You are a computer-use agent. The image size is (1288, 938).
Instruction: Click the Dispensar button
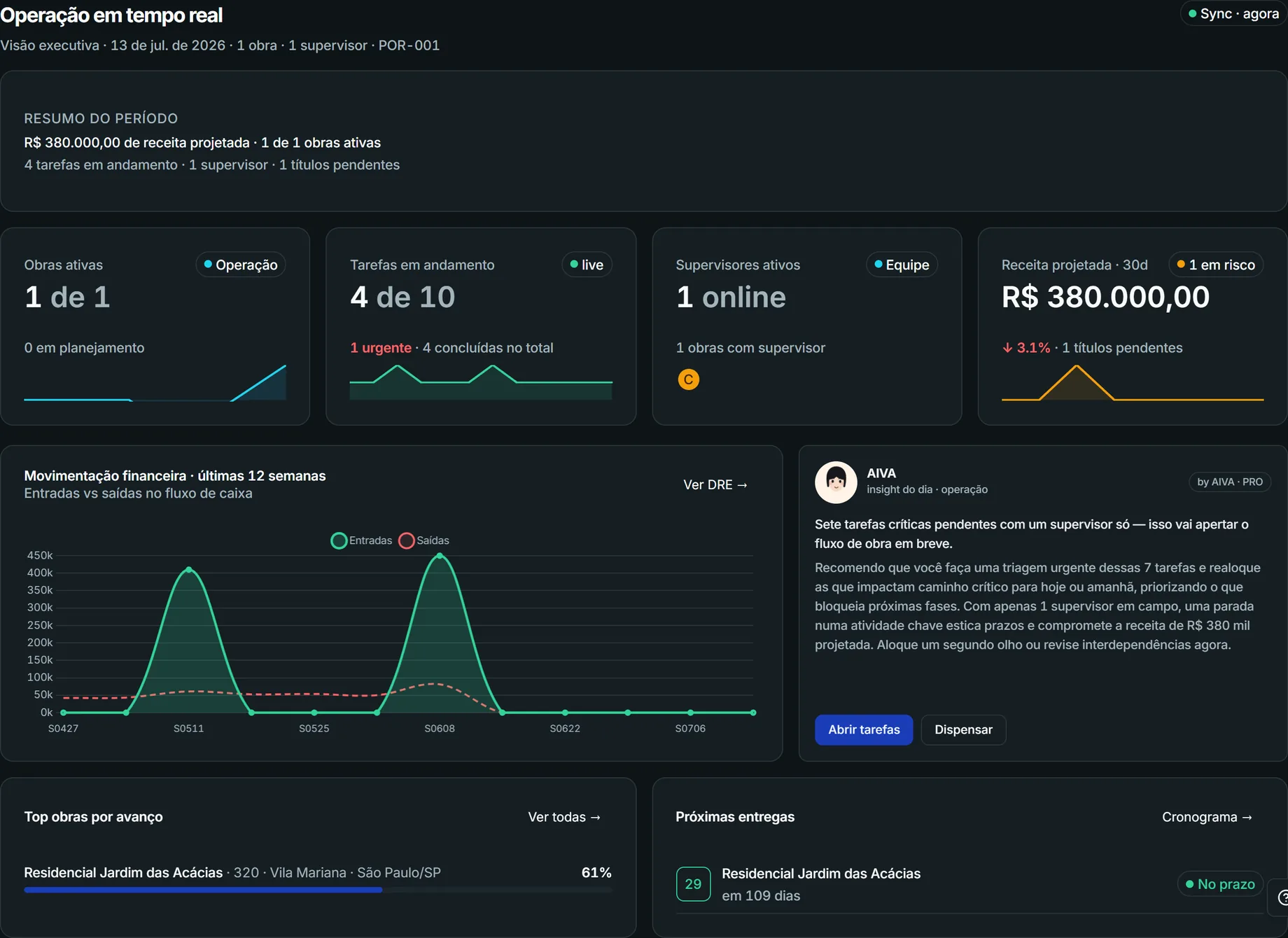click(963, 729)
